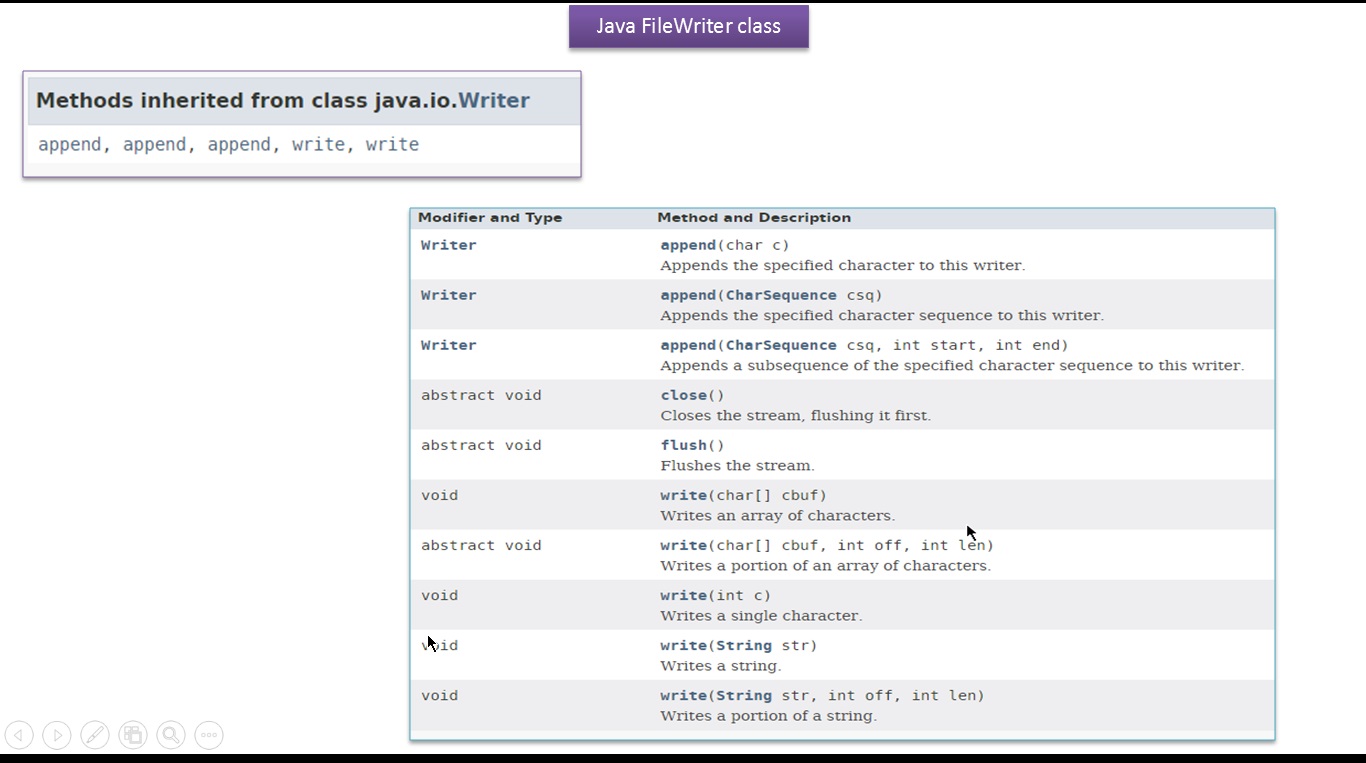Click CharSequence in the csq, int start row

(x=781, y=345)
